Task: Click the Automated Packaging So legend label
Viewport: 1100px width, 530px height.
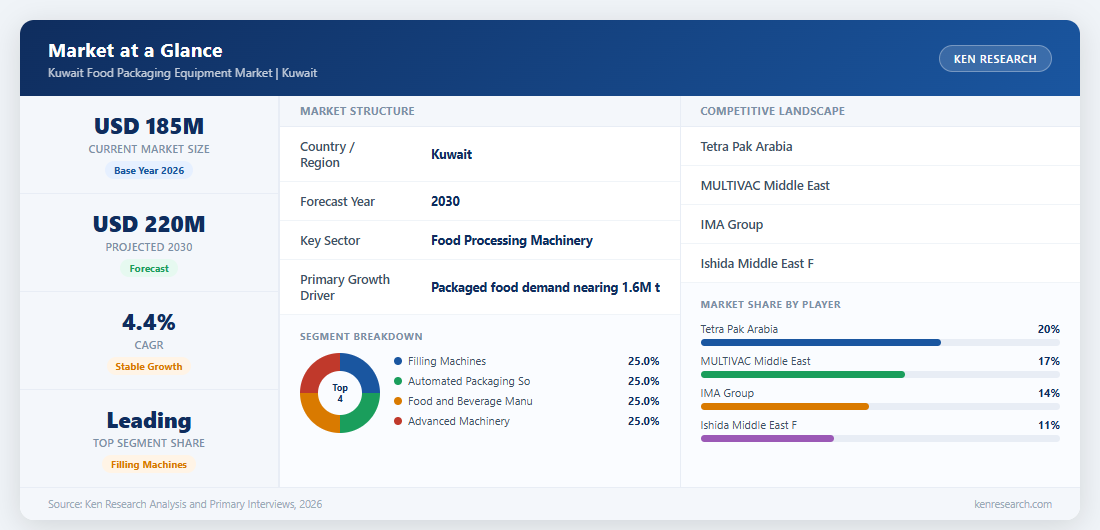Action: tap(469, 381)
